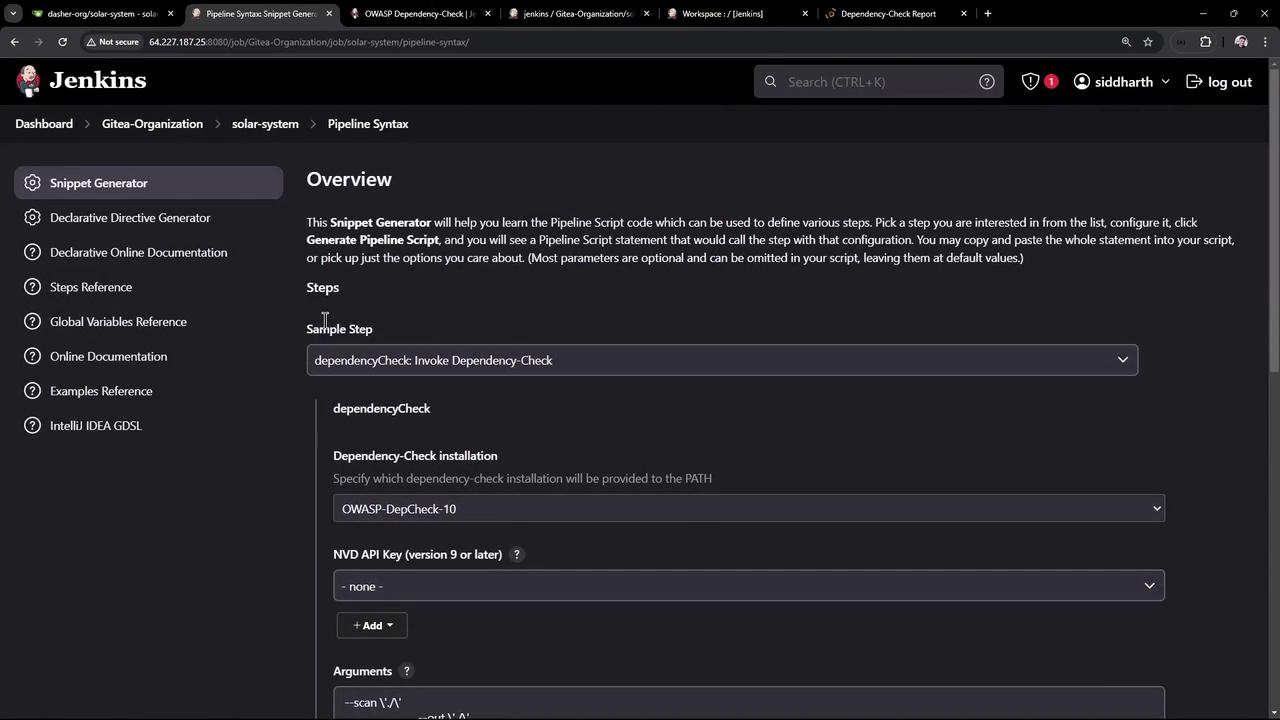Viewport: 1280px width, 720px height.
Task: Switch to the Dependency-Check Report tab
Action: tap(888, 14)
